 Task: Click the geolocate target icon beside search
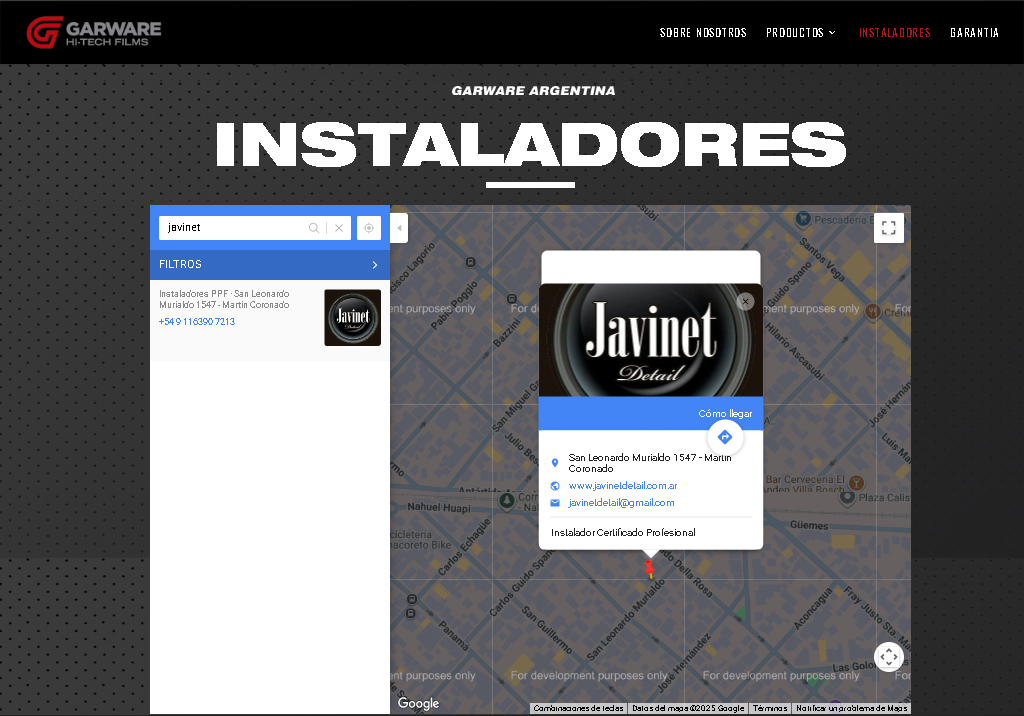pos(368,227)
